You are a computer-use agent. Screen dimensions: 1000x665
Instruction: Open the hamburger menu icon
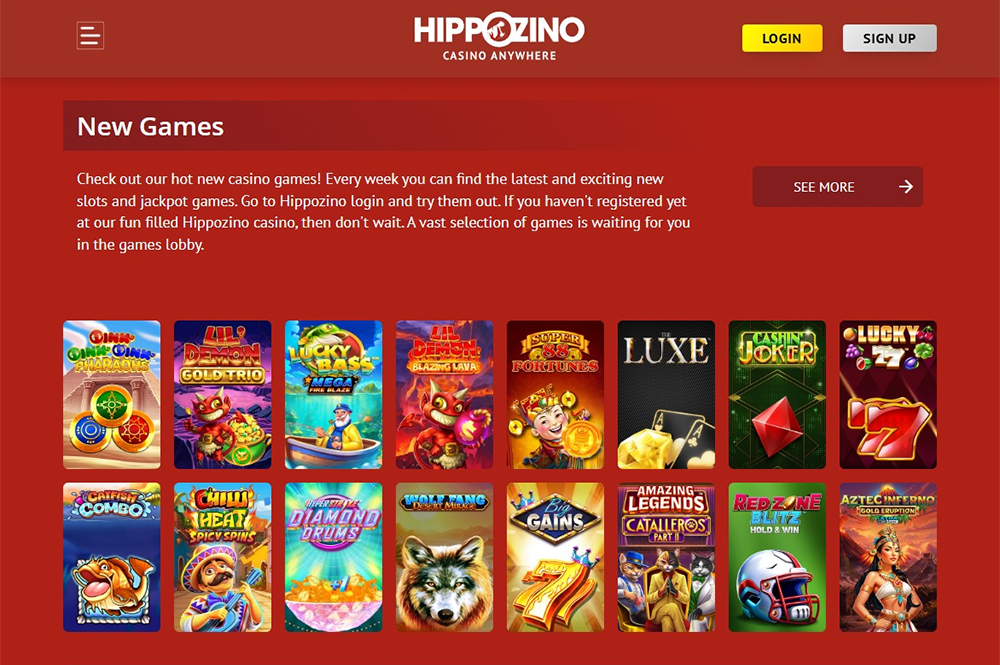(x=90, y=36)
